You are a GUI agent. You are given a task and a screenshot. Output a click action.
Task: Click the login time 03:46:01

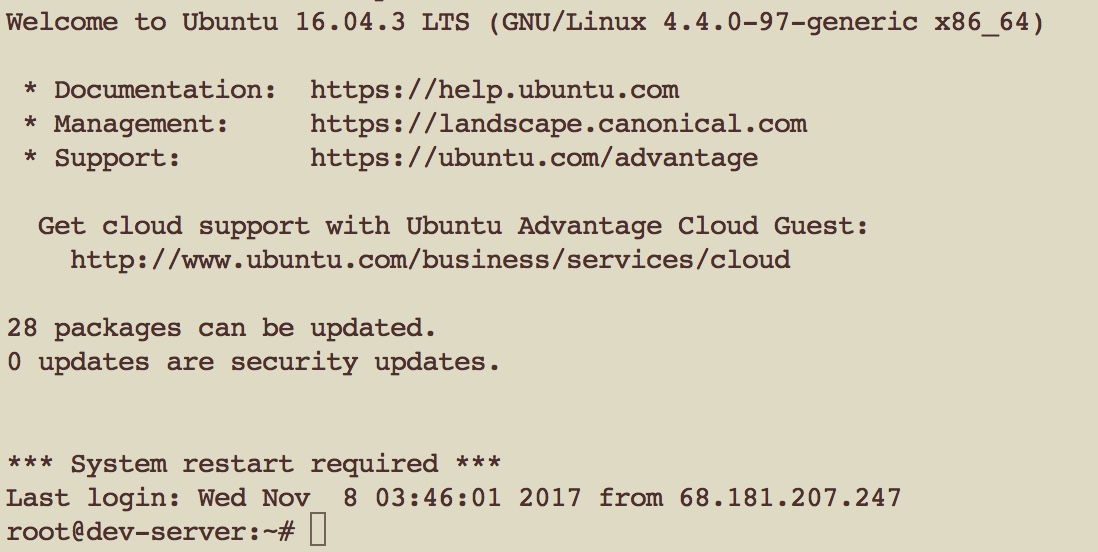coord(438,498)
